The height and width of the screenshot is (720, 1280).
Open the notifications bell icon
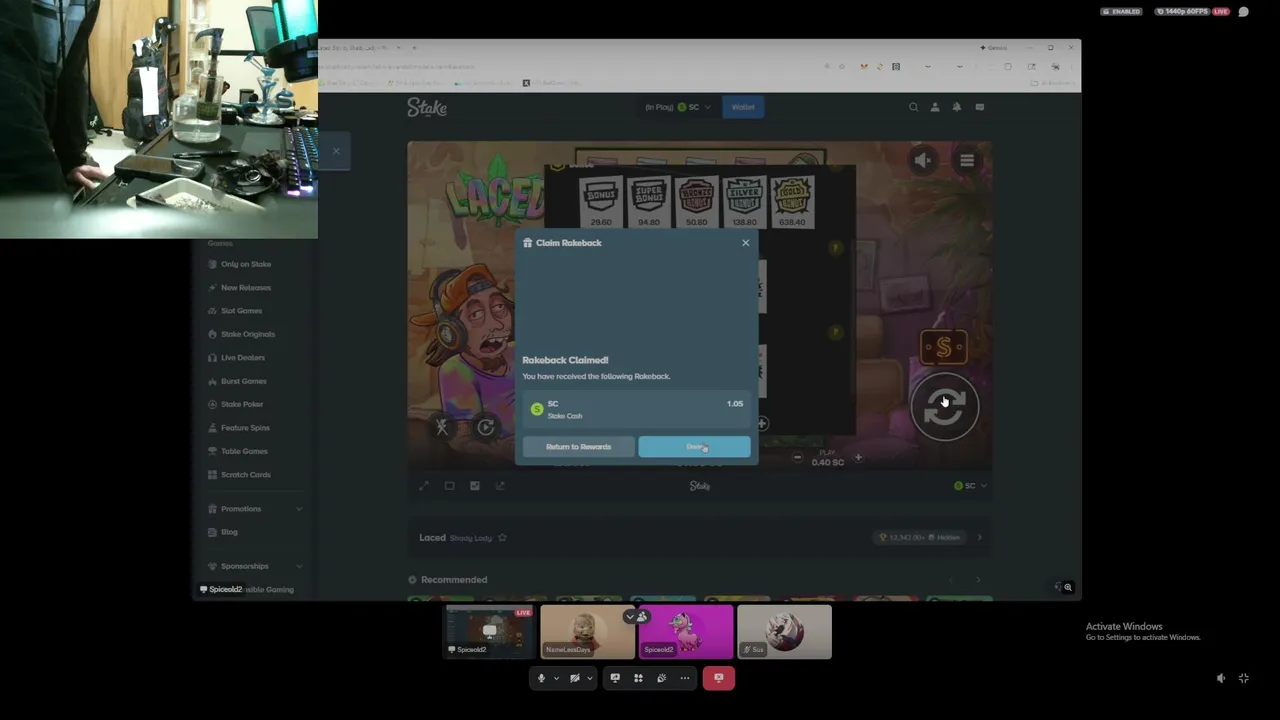(x=957, y=107)
